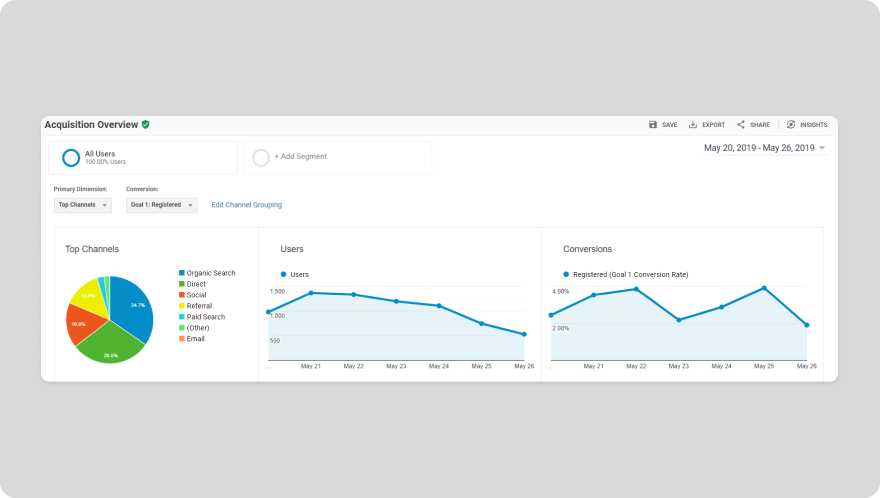
Task: Click the May 22 conversions data point
Action: coord(636,289)
